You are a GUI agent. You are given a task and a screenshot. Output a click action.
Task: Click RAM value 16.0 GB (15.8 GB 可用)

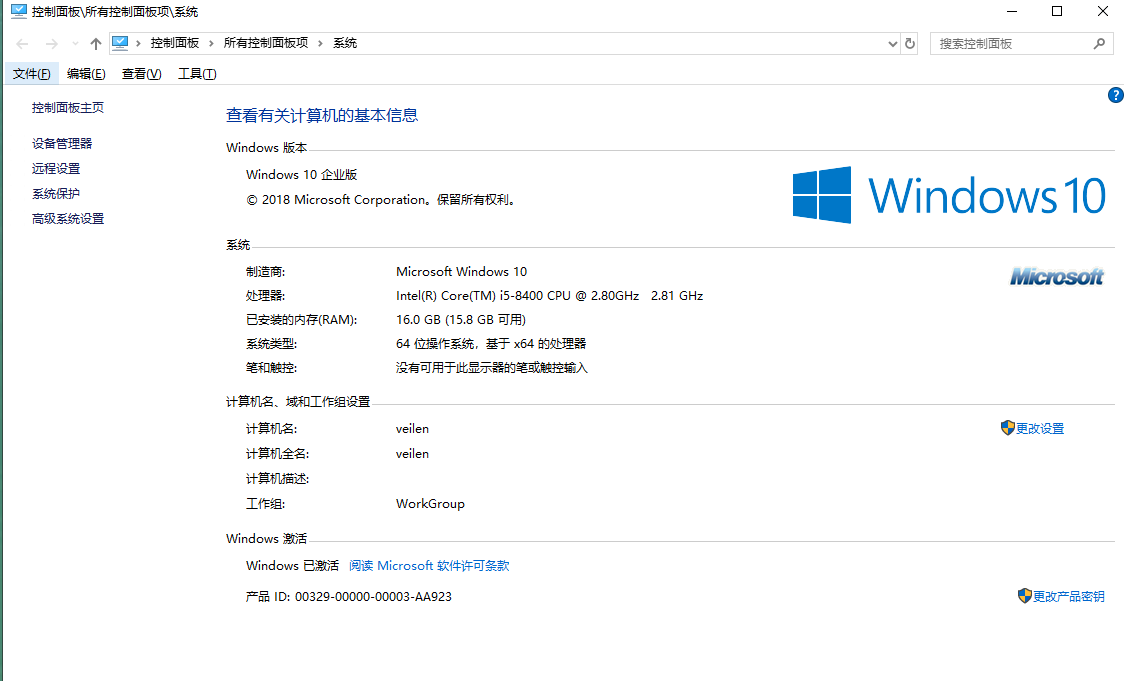(461, 320)
